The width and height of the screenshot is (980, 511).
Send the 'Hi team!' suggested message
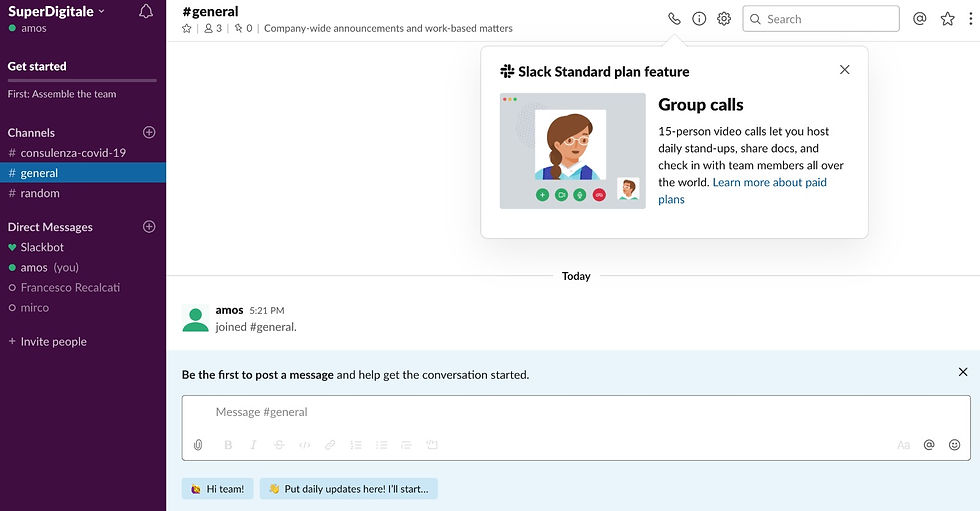(218, 489)
